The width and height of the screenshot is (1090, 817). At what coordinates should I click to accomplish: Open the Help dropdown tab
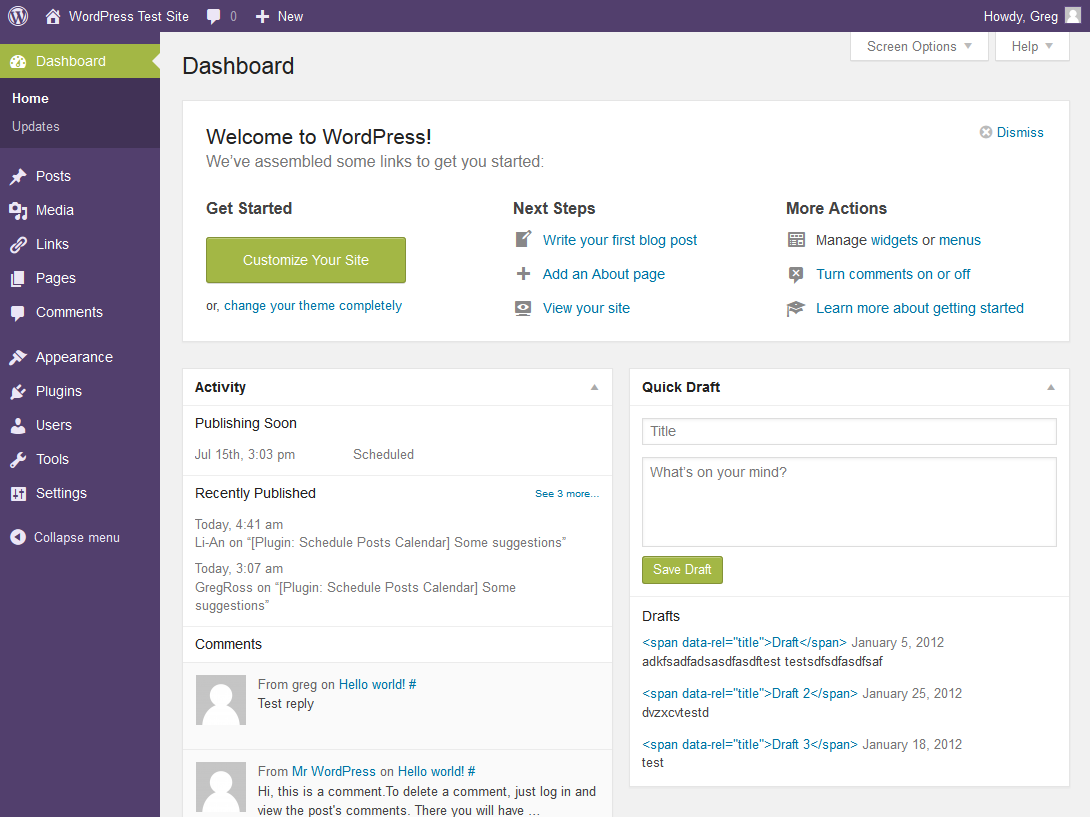1032,47
